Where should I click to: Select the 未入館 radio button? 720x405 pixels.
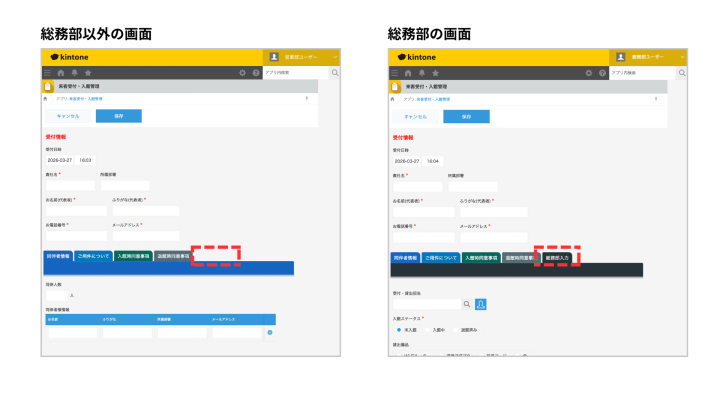click(x=399, y=330)
